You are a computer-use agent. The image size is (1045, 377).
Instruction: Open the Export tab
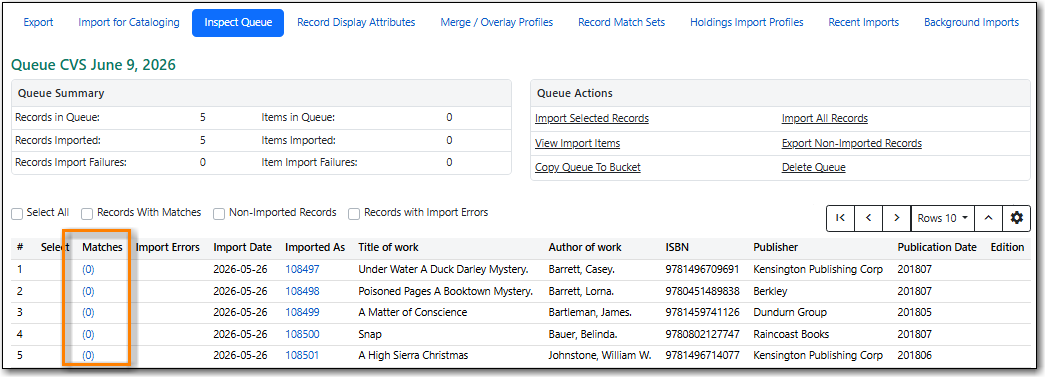point(38,23)
